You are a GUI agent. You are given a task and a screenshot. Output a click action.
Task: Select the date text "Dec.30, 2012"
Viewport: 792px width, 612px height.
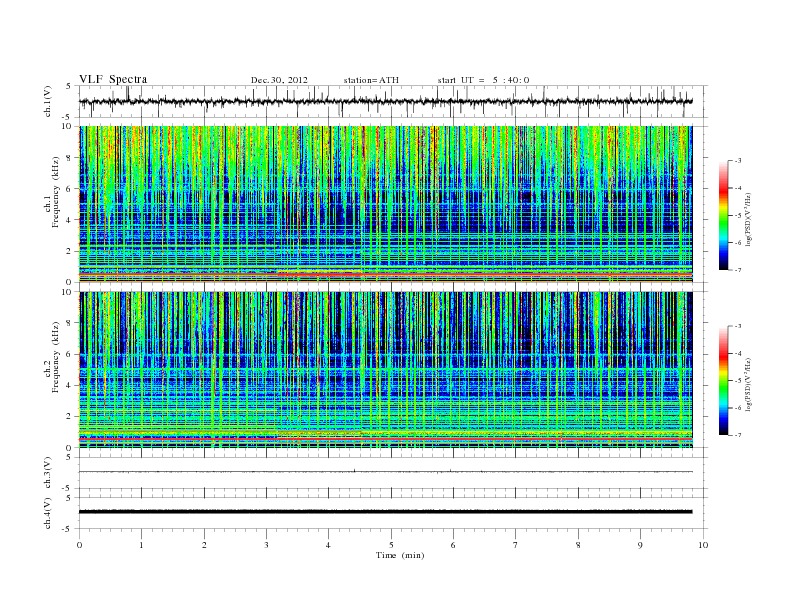point(279,80)
